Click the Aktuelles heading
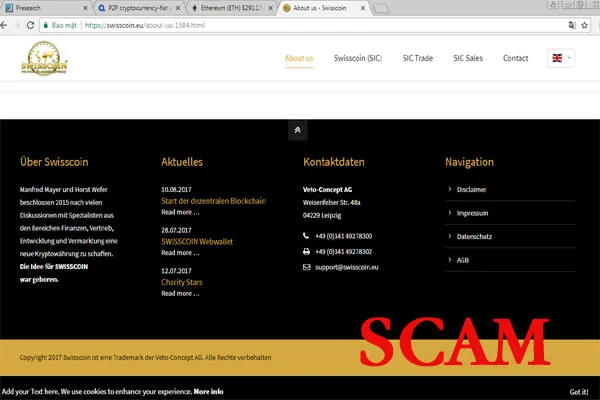 pos(182,162)
